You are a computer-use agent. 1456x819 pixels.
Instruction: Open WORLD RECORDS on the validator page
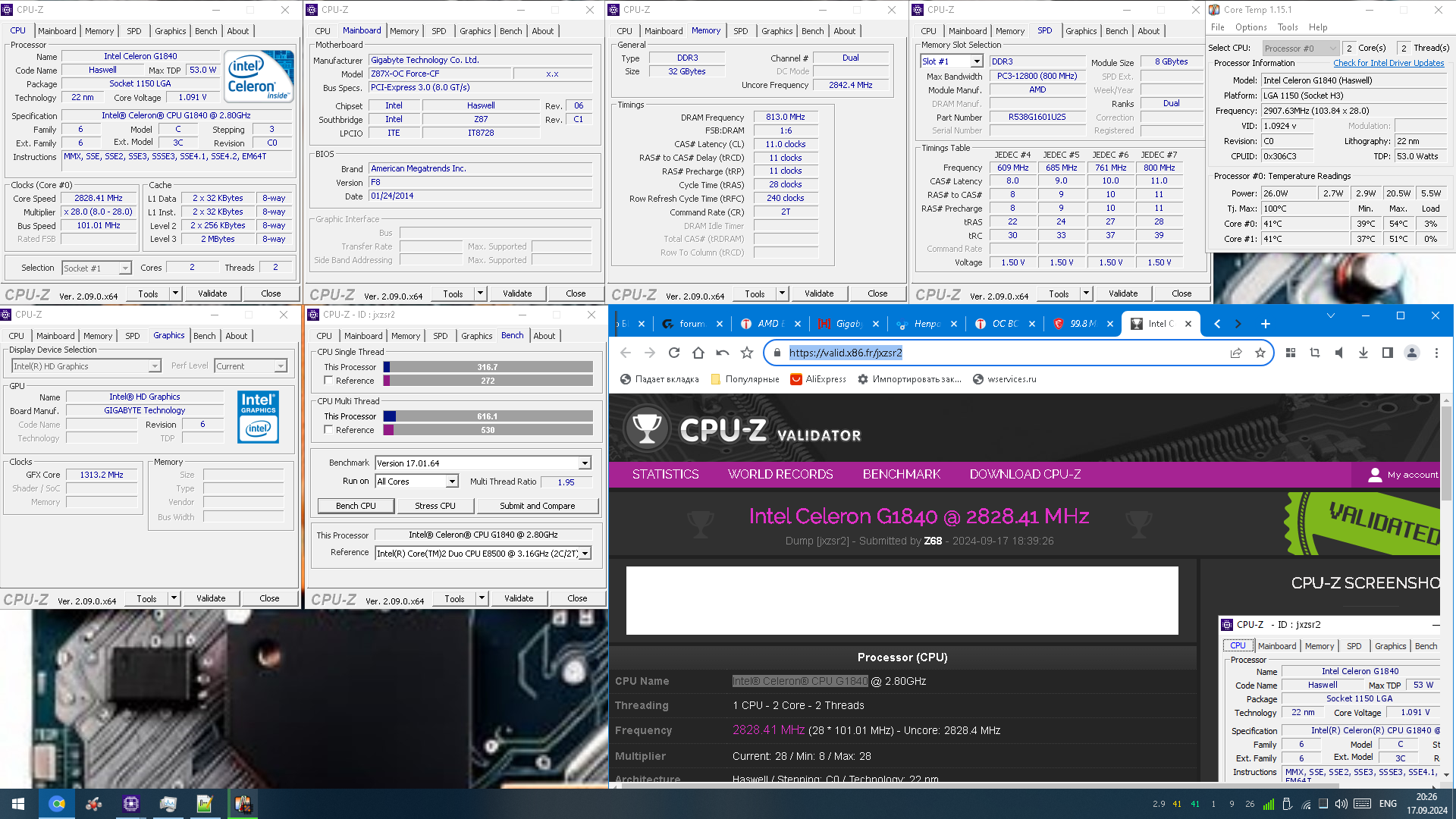point(780,475)
